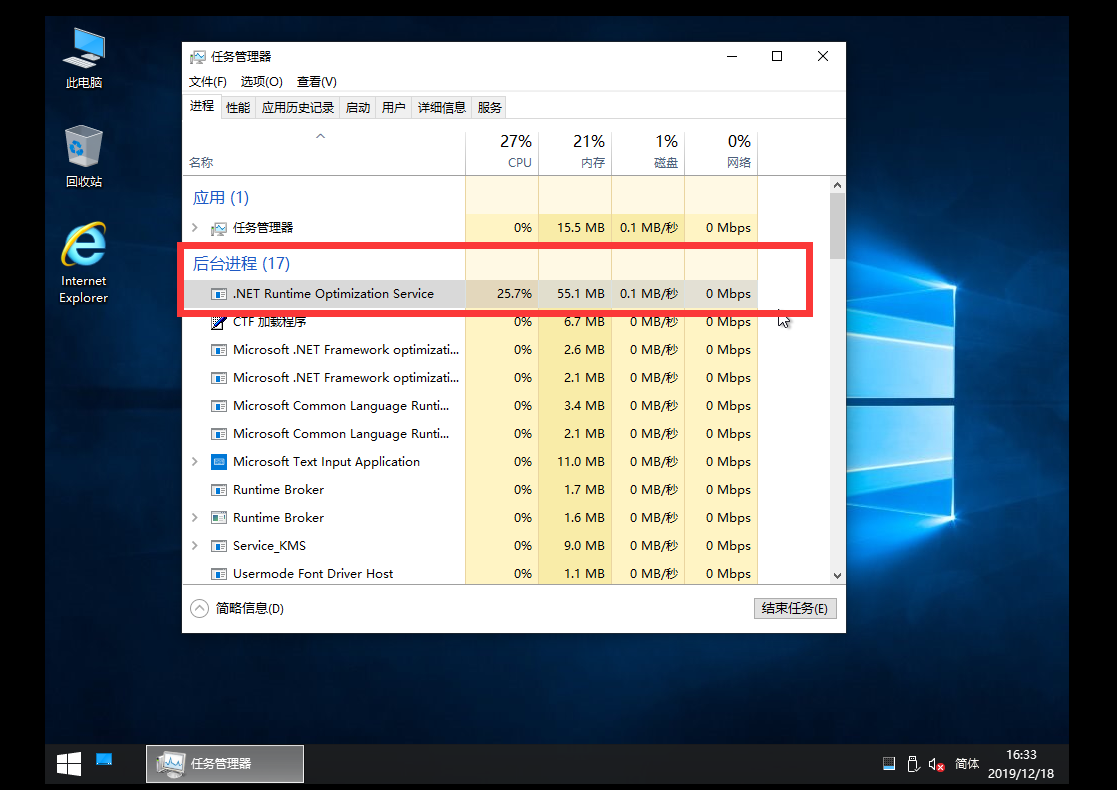This screenshot has height=790, width=1117.
Task: Click the 任务管理器 process icon in list
Action: click(x=219, y=228)
